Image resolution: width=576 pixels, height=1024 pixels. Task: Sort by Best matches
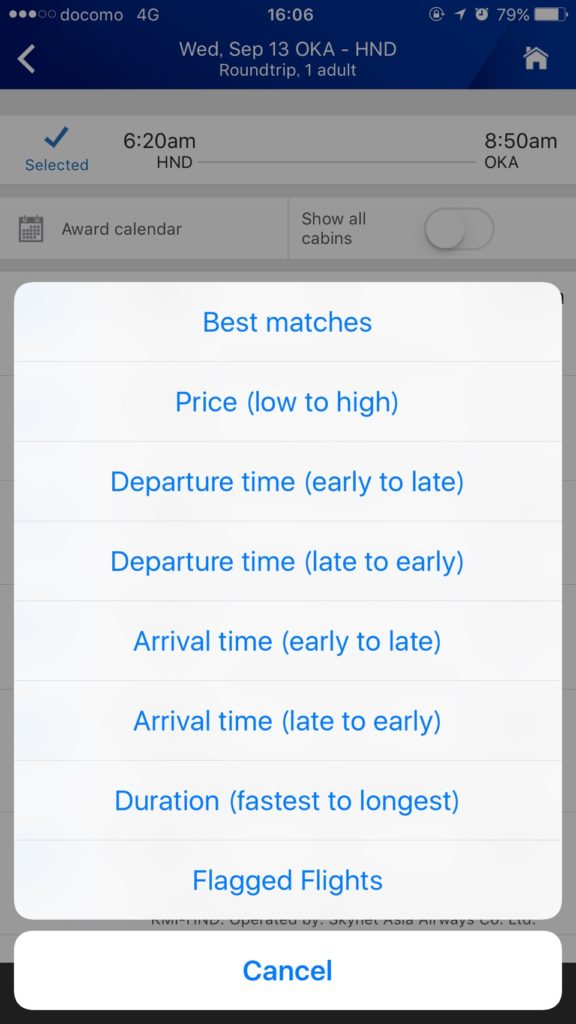(x=287, y=322)
